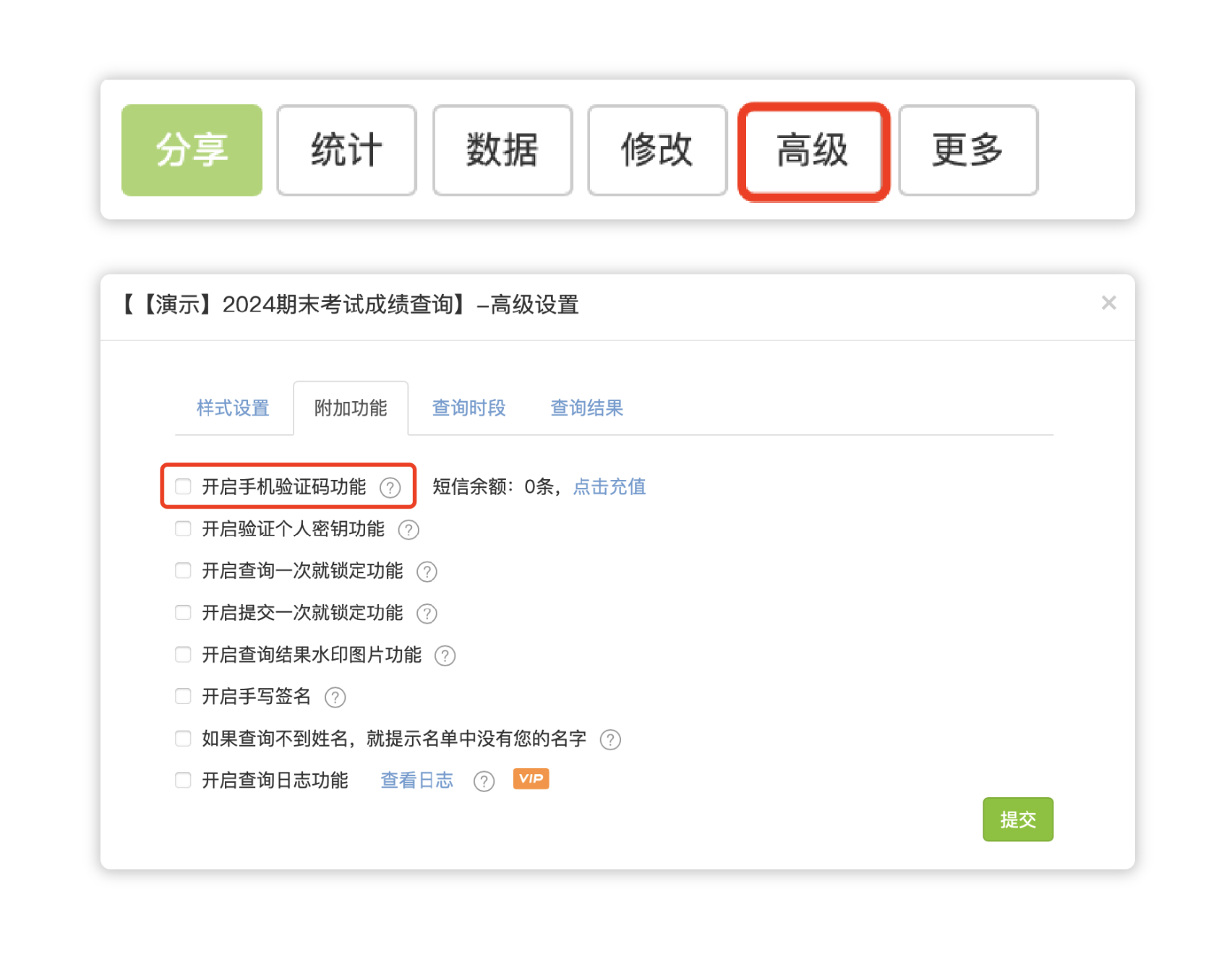Switch to the 查询时段 tab
This screenshot has height=954, width=1232.
(x=469, y=408)
